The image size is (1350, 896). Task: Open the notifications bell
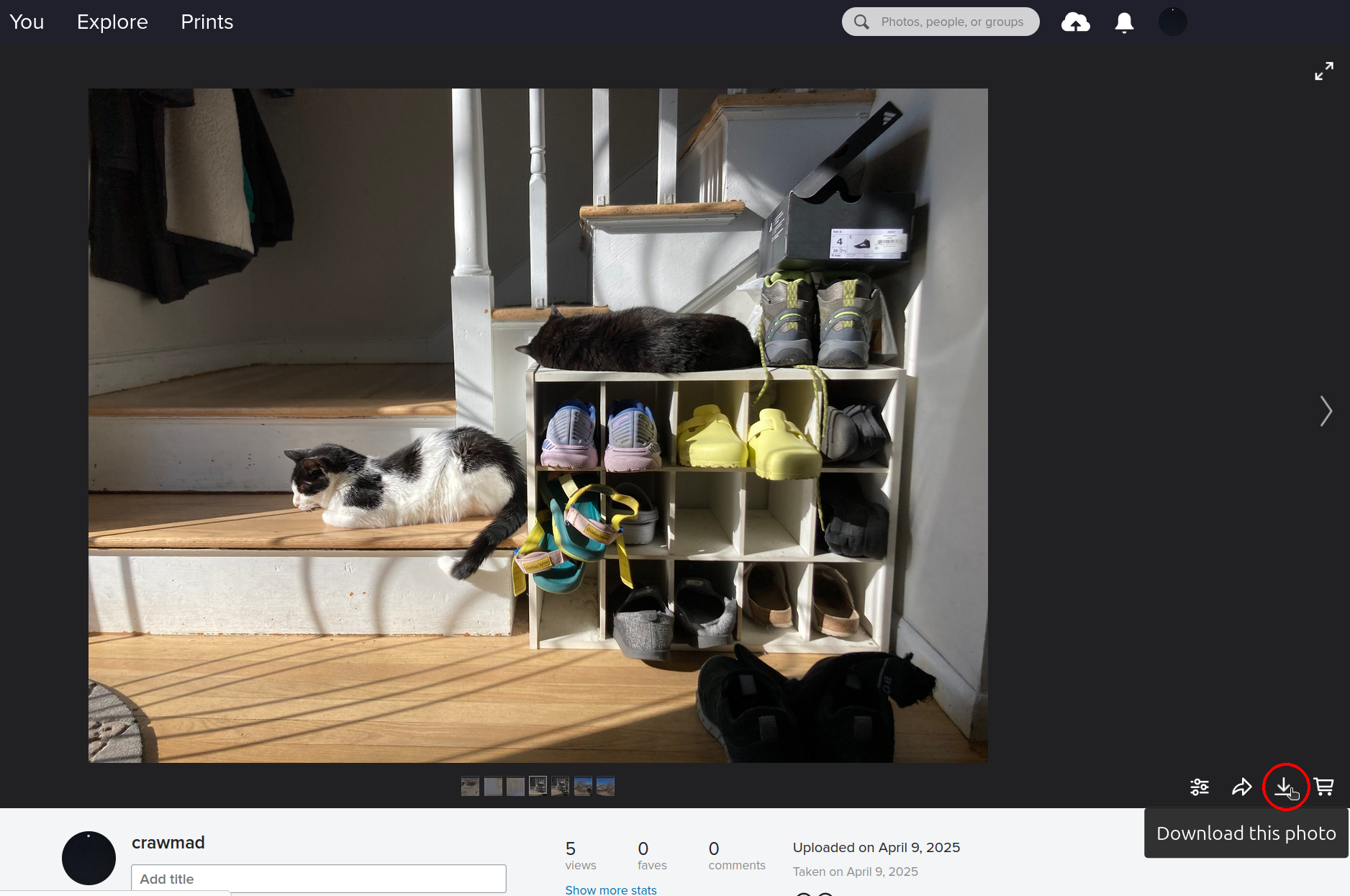pyautogui.click(x=1124, y=22)
